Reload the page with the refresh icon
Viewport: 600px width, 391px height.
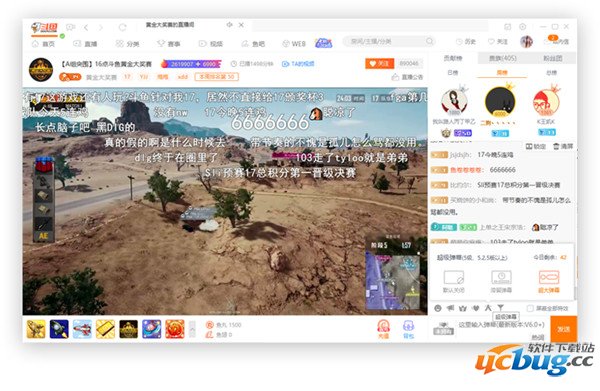point(122,28)
